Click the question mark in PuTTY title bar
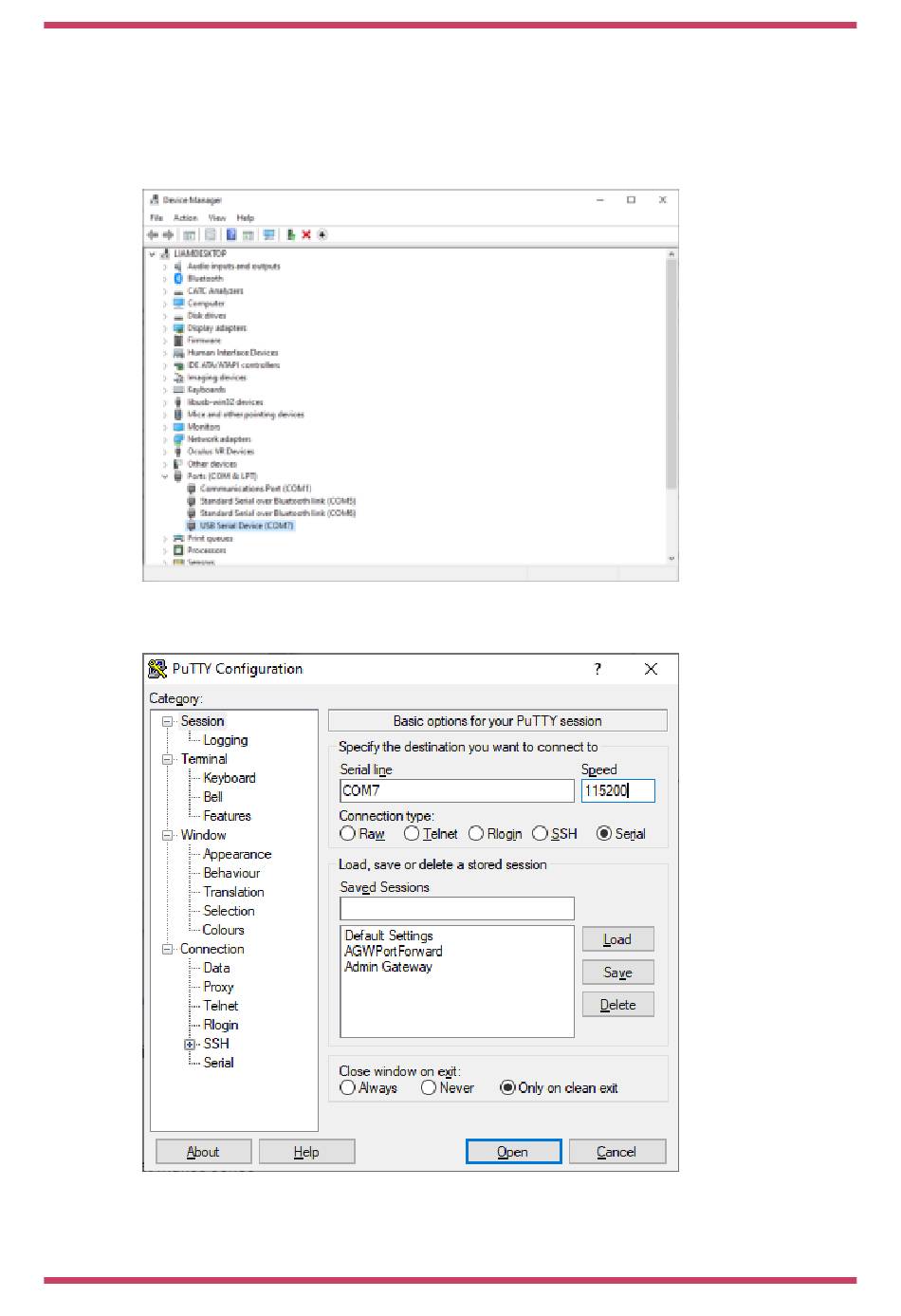This screenshot has height=1316, width=901. click(598, 669)
